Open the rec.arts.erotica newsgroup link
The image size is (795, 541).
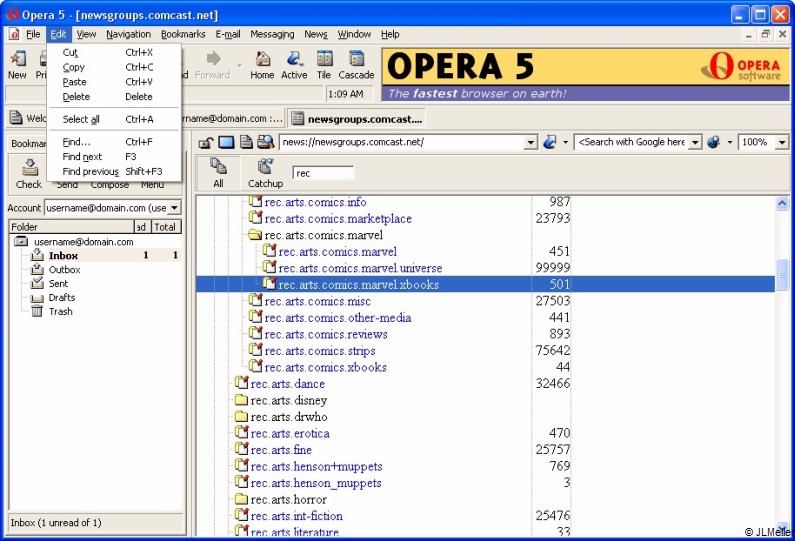coord(290,434)
